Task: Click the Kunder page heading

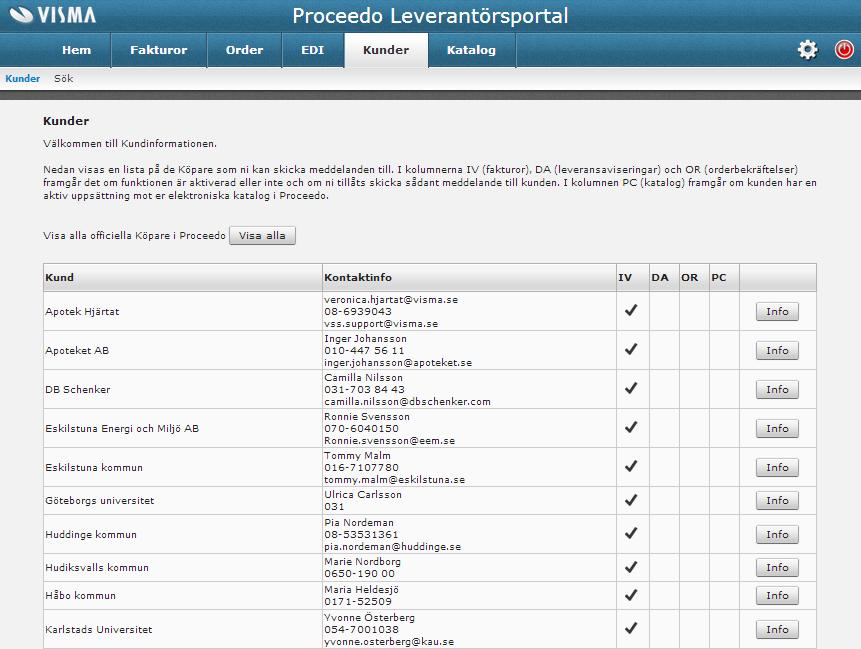Action: pos(66,121)
